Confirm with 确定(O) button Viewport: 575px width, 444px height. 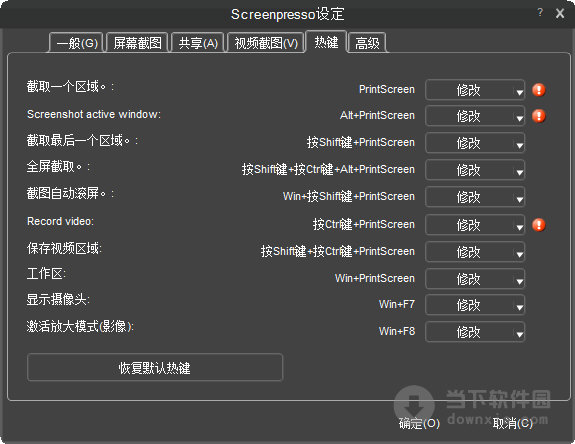419,423
